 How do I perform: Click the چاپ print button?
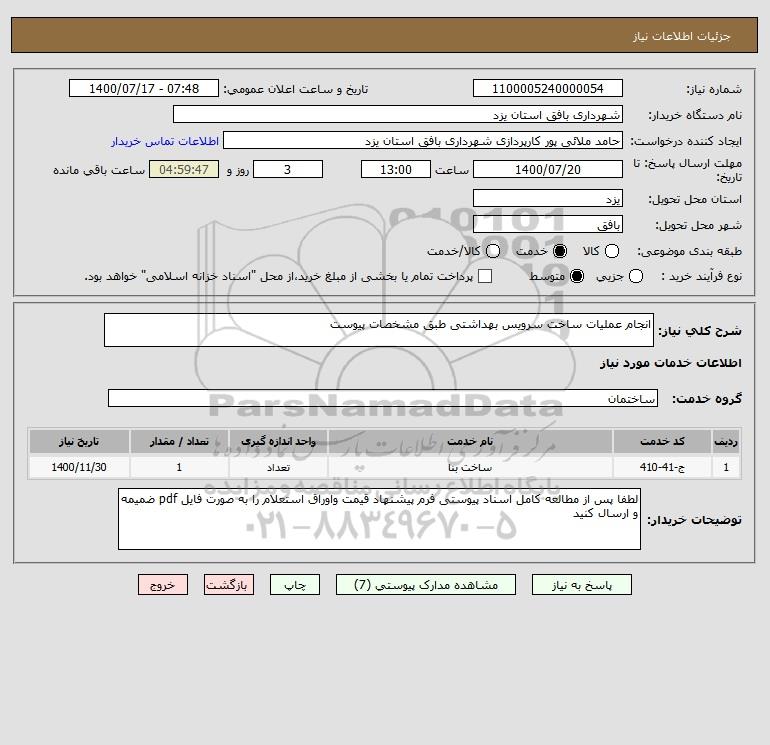295,585
